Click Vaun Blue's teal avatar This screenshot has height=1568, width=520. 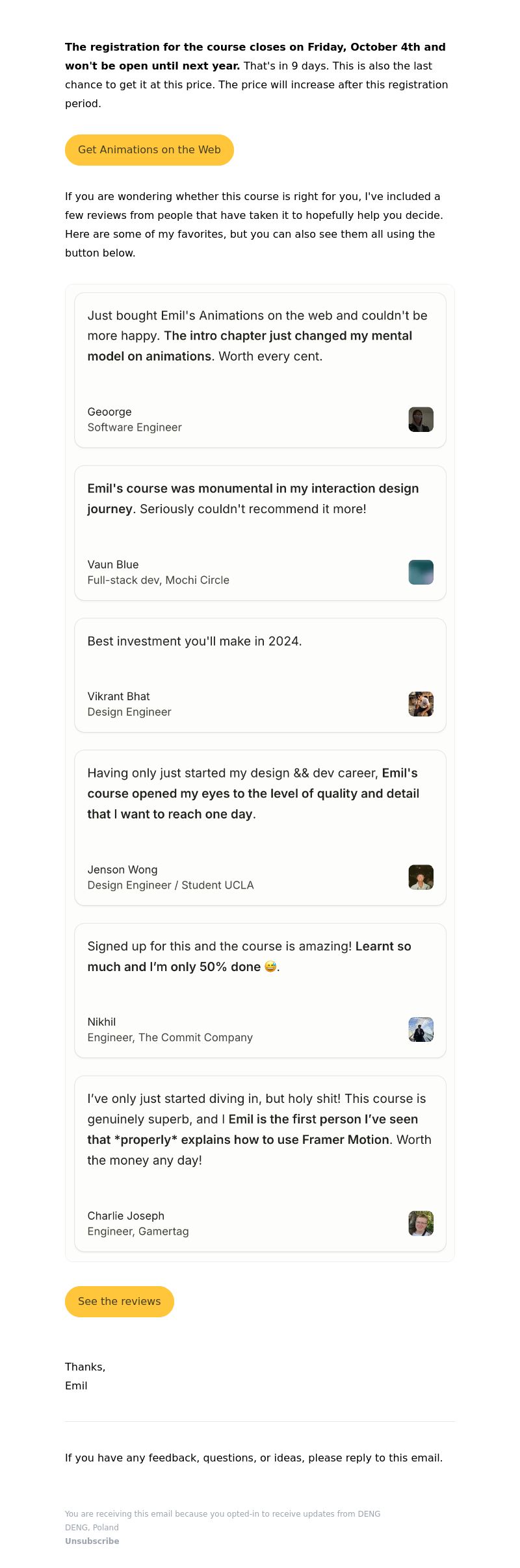click(x=421, y=572)
